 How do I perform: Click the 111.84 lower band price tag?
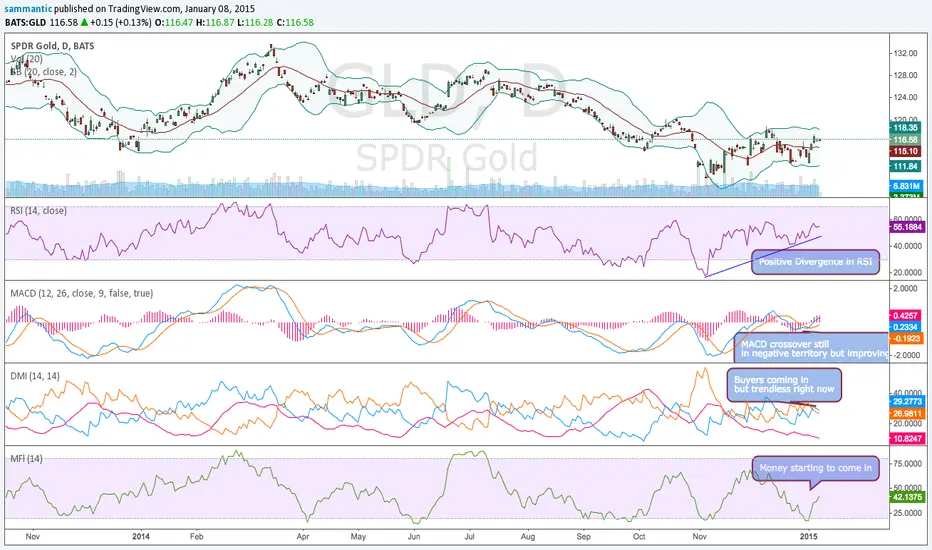[x=906, y=166]
